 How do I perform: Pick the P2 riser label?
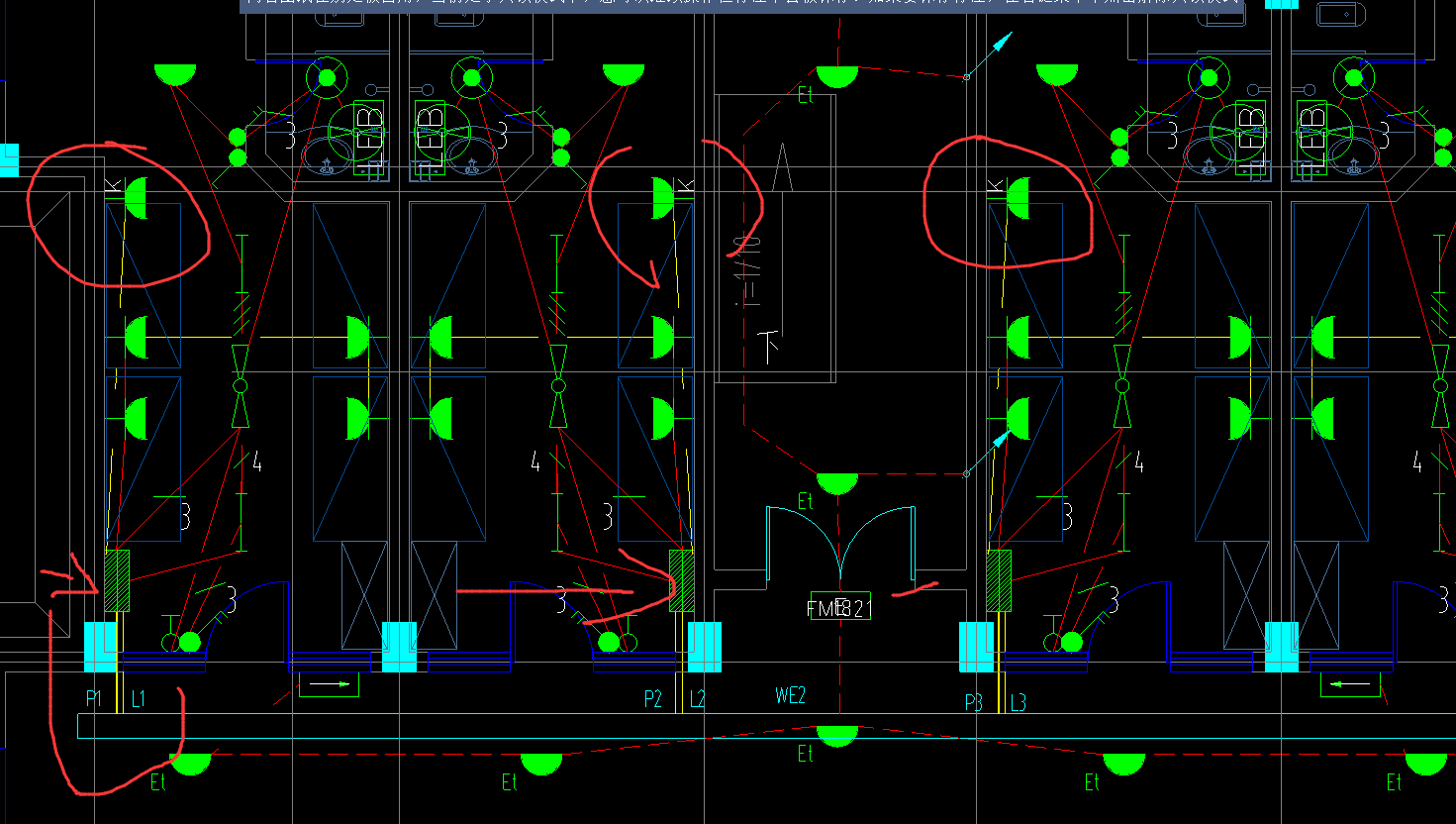click(x=653, y=699)
